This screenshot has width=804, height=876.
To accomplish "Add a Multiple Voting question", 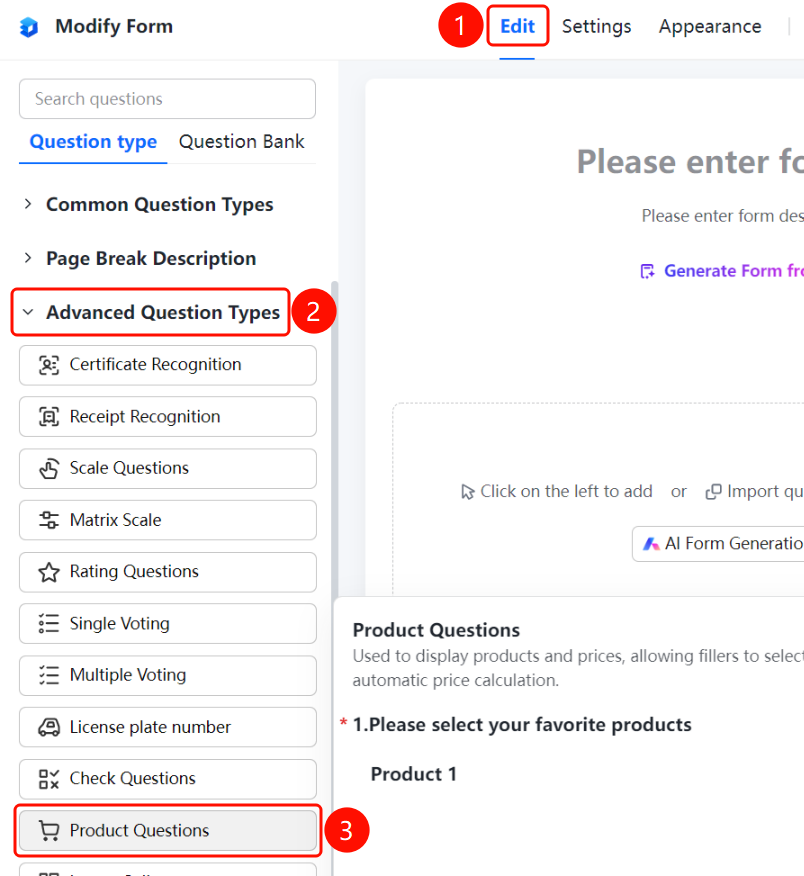I will click(168, 675).
